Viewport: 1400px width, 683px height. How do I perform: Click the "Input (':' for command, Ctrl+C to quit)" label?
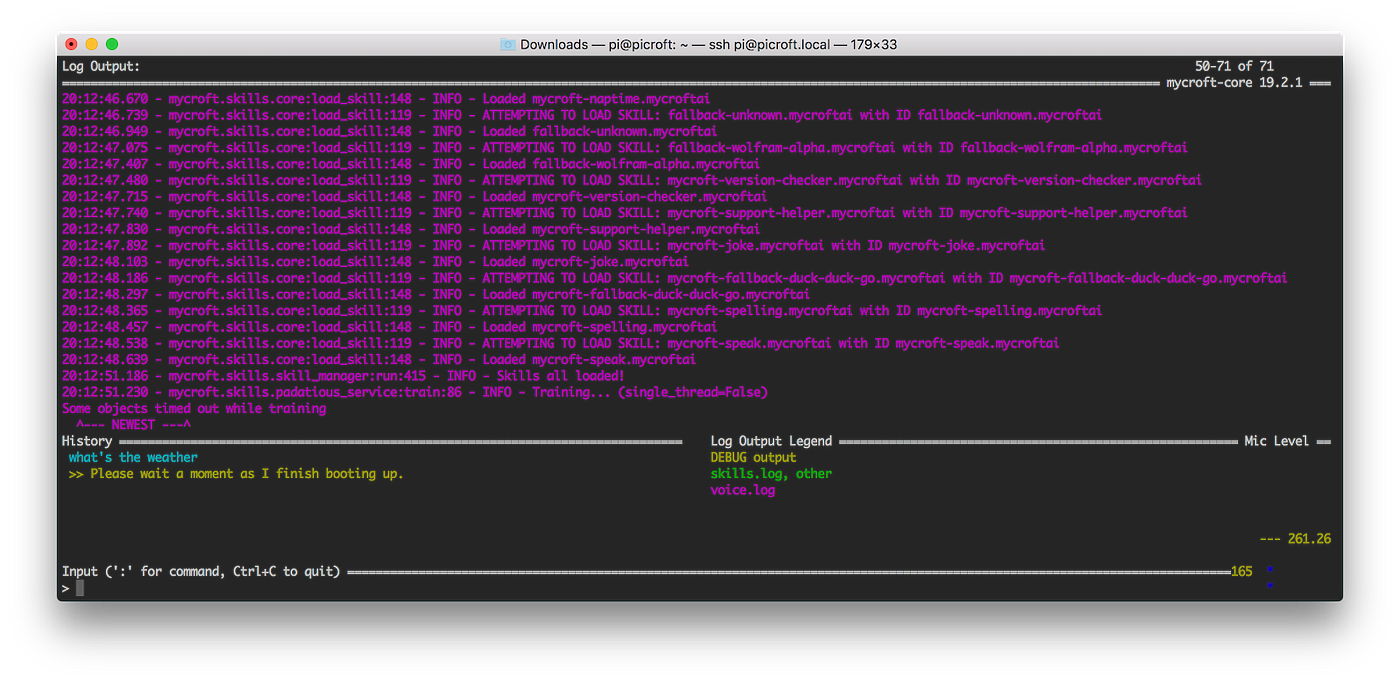click(201, 571)
